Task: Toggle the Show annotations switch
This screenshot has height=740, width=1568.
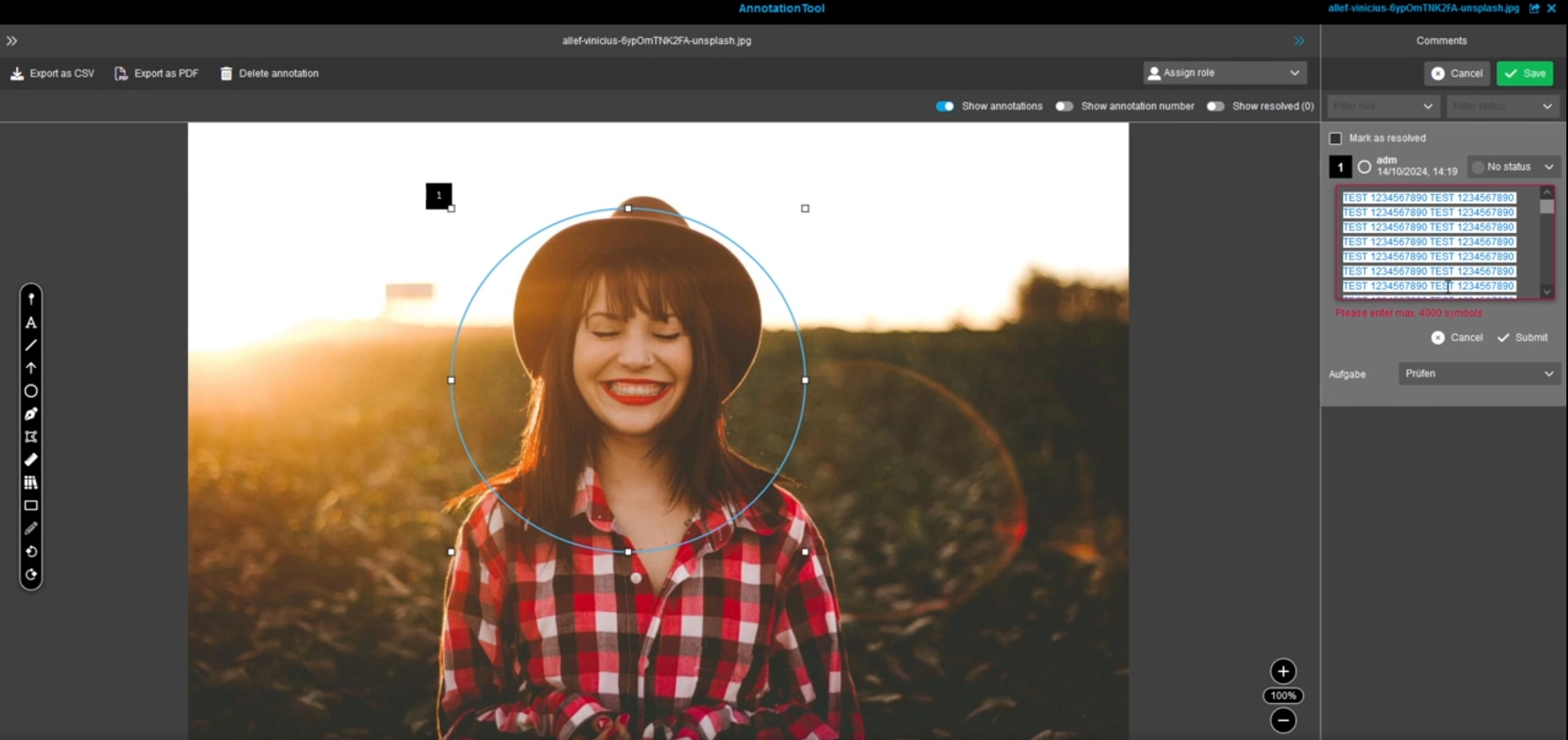Action: (944, 106)
